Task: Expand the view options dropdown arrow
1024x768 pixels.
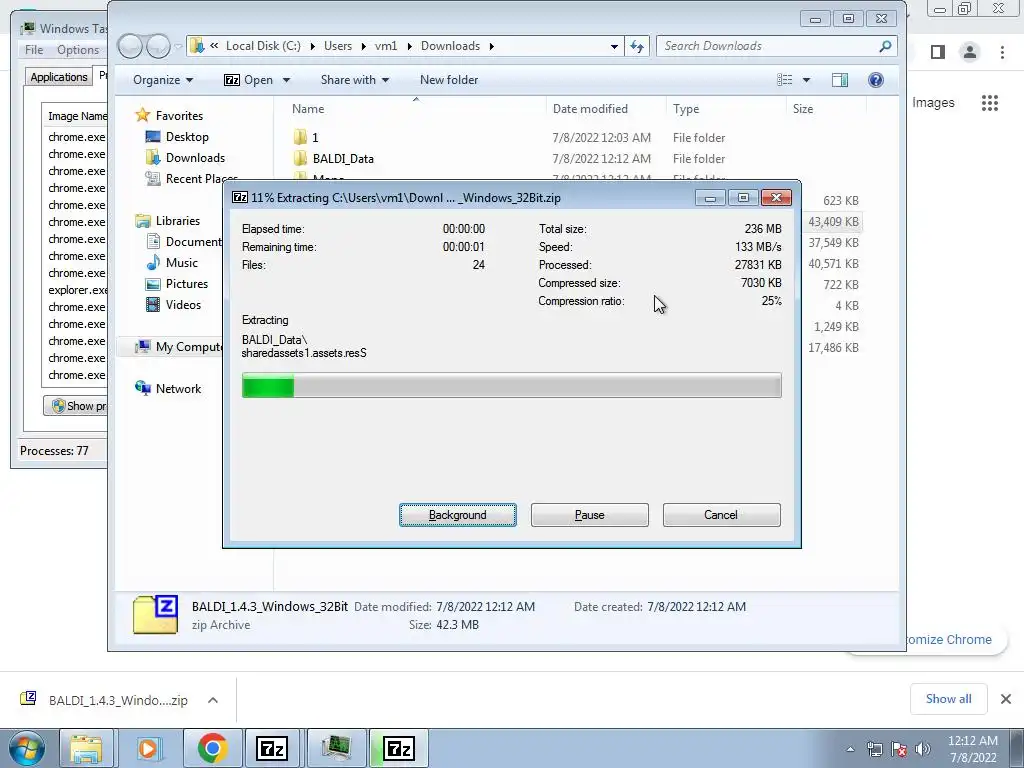Action: click(807, 80)
